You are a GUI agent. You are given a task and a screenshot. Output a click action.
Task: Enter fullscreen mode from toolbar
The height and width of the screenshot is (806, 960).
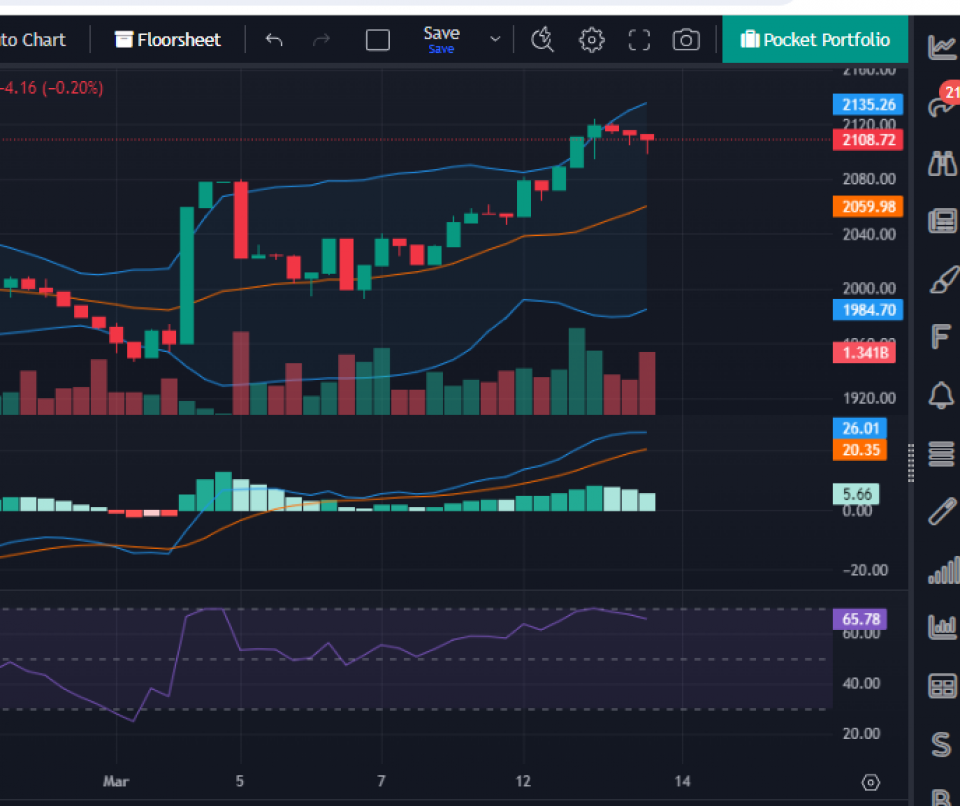(639, 40)
